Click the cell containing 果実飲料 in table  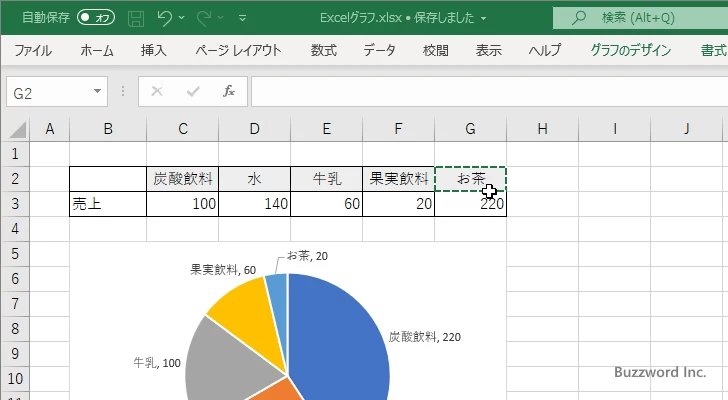tap(398, 179)
